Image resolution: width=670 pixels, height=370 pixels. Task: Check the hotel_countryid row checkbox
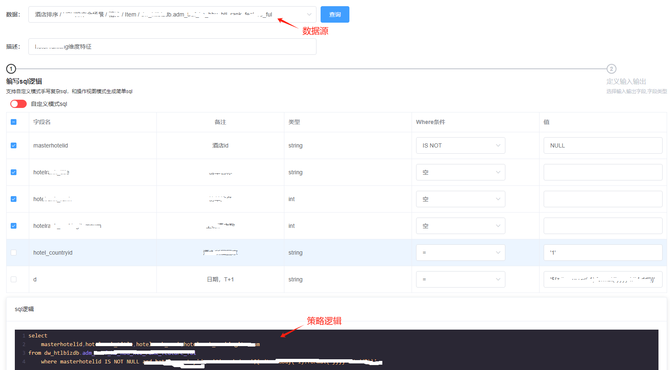[14, 253]
